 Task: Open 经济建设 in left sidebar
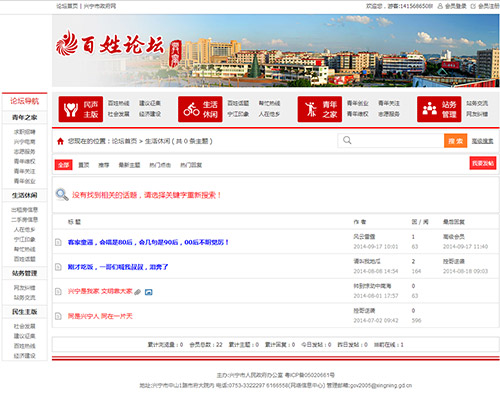[x=25, y=356]
